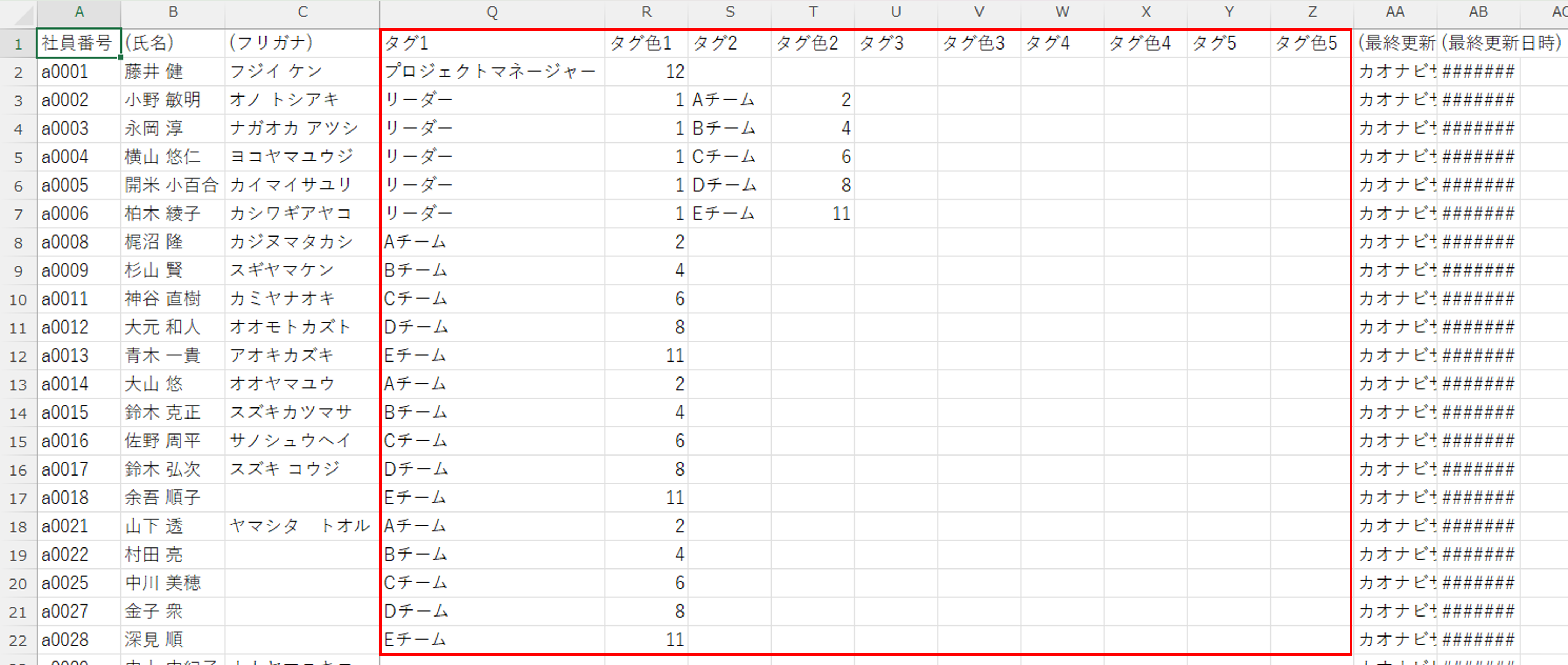This screenshot has width=1568, height=665.
Task: Click column AA header
Action: (1394, 12)
